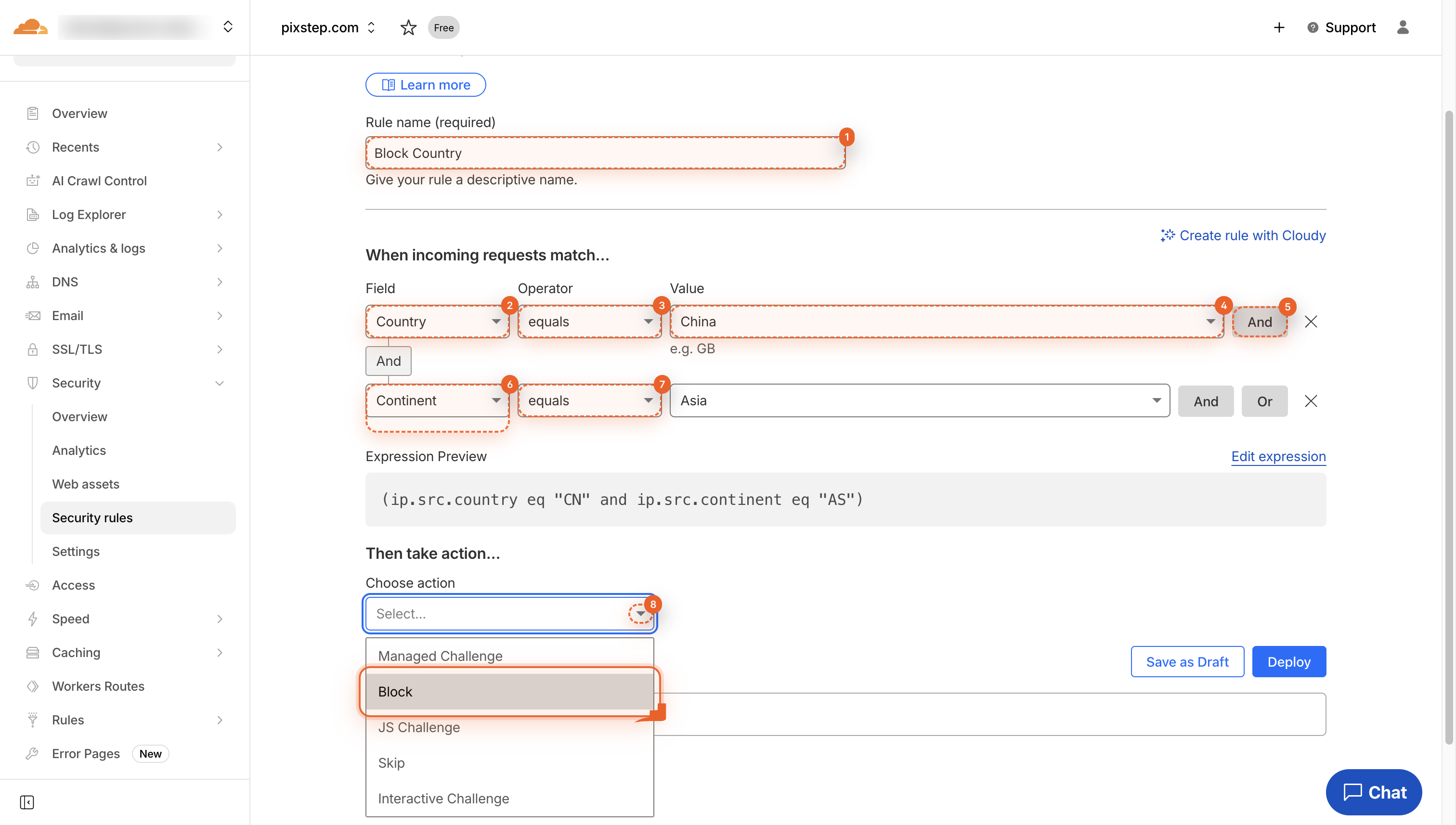
Task: Open the Edit expression link
Action: pos(1279,456)
